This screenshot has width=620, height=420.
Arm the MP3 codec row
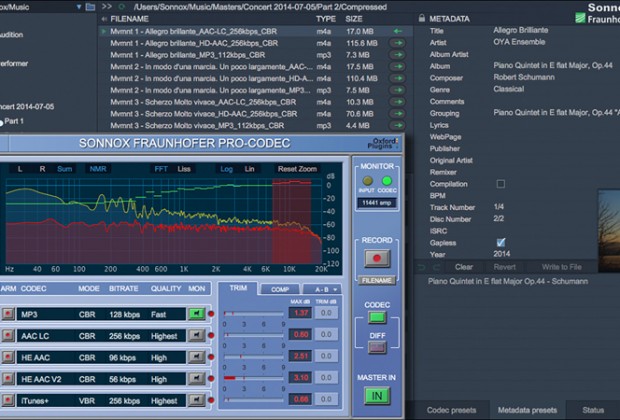click(x=8, y=314)
